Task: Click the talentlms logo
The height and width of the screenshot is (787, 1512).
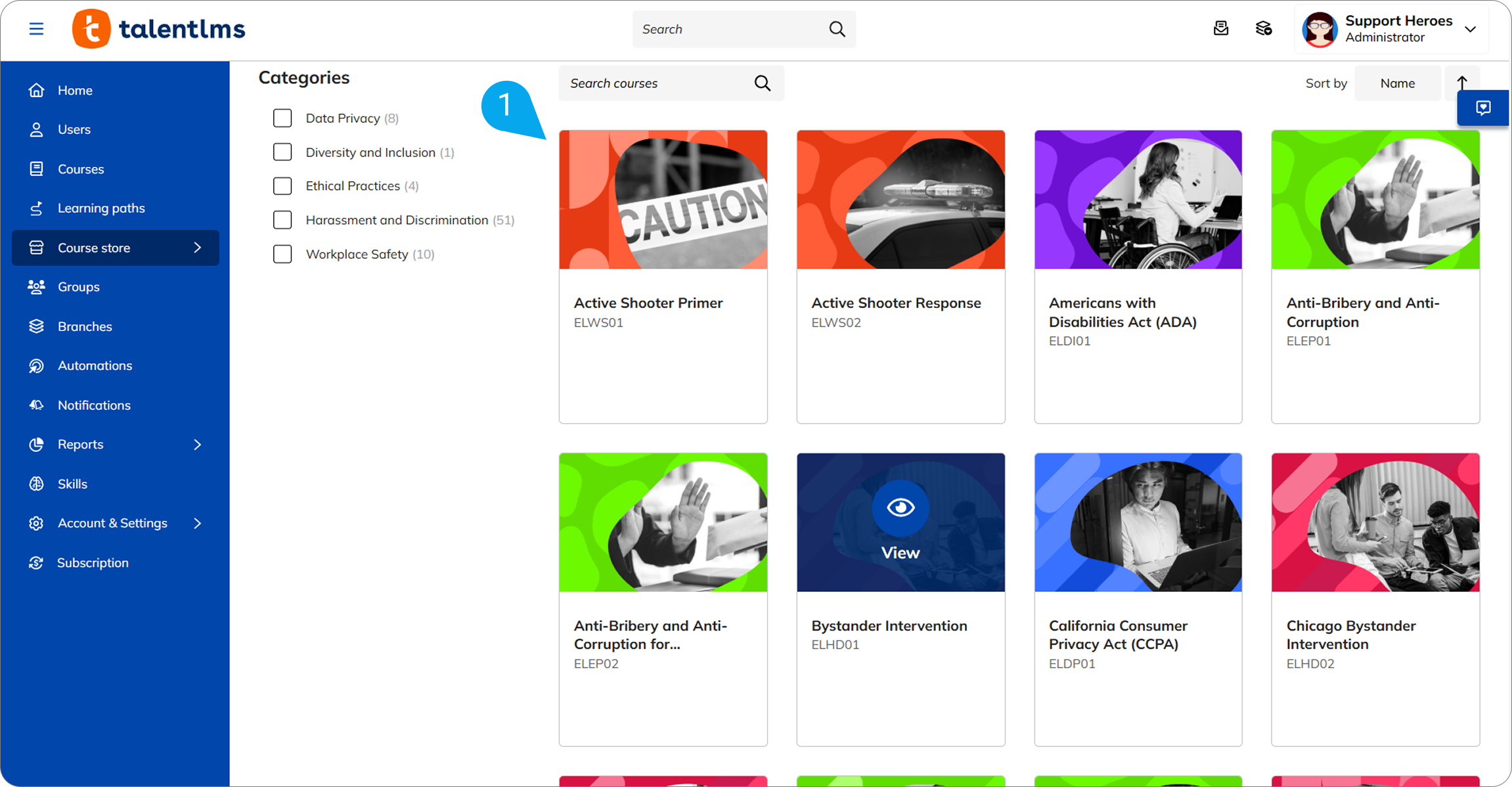Action: (x=159, y=29)
